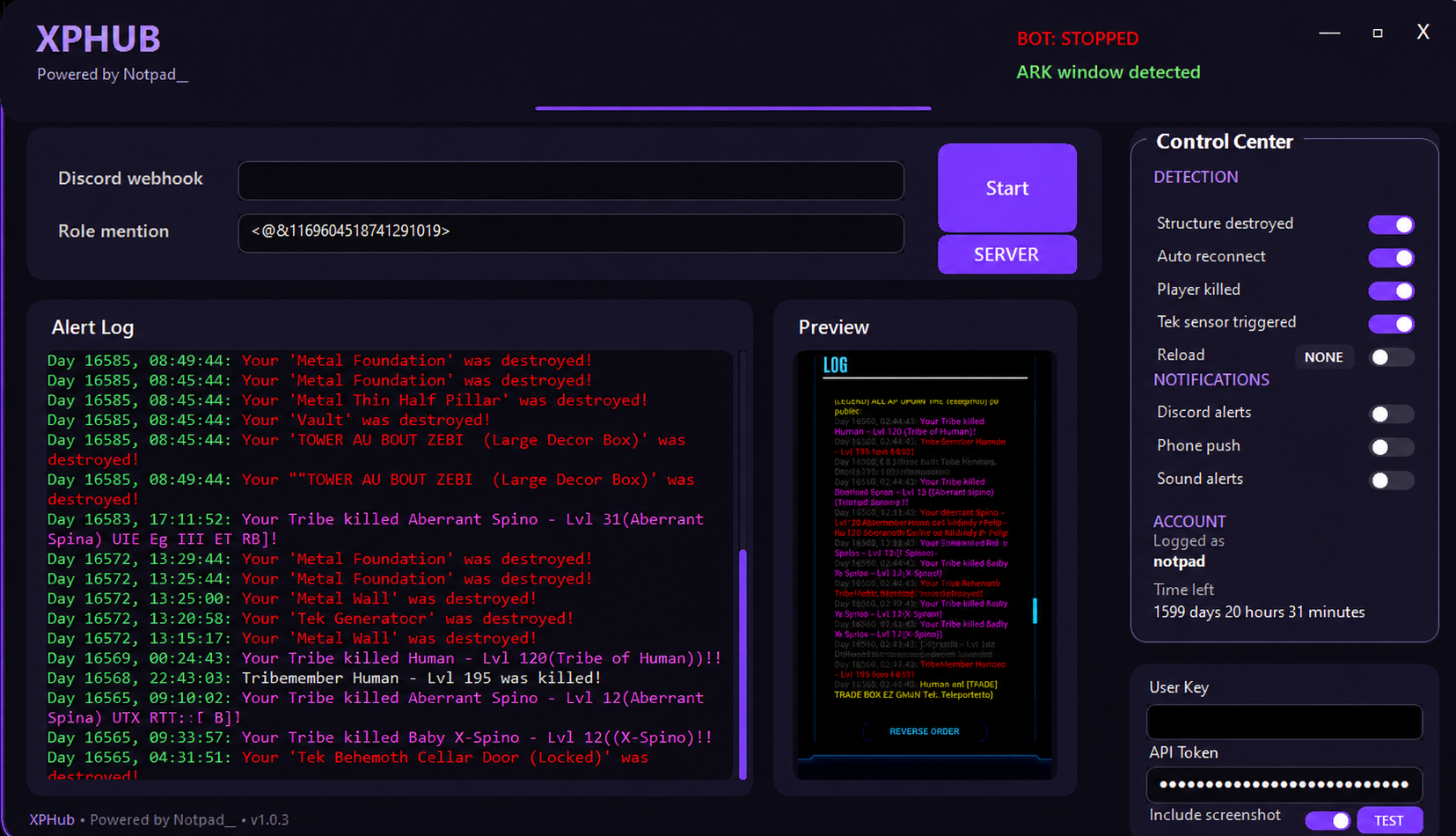1456x836 pixels.
Task: Click 'Aberrant Spino - Lvl 31' kill entry
Action: click(x=376, y=529)
